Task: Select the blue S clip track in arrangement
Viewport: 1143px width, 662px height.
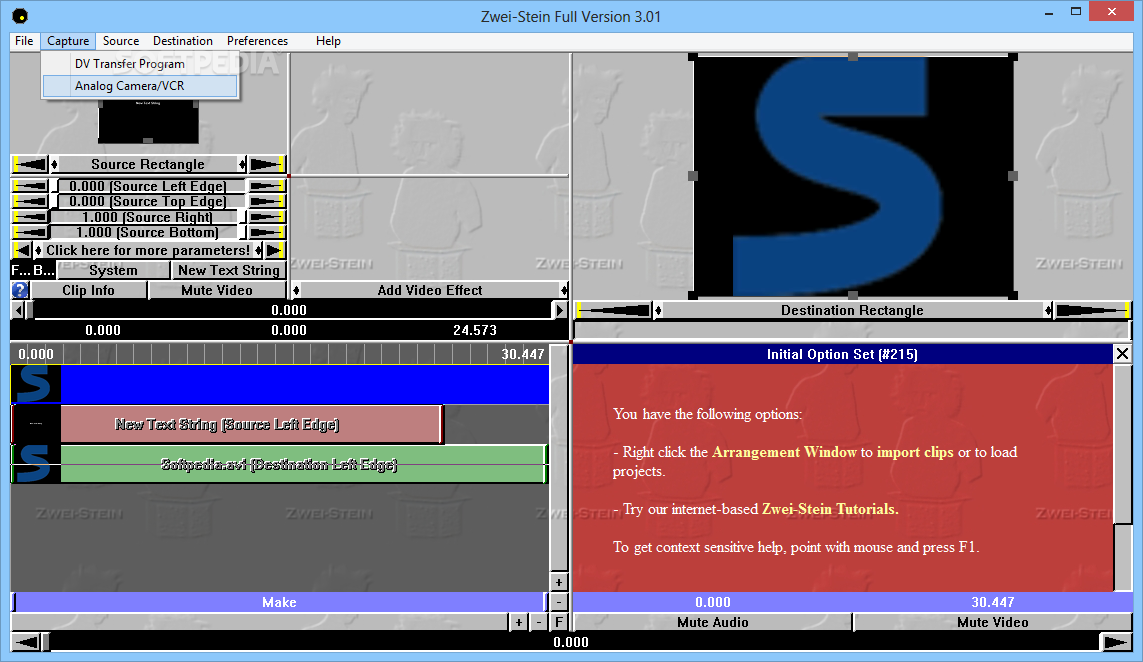Action: pos(280,384)
